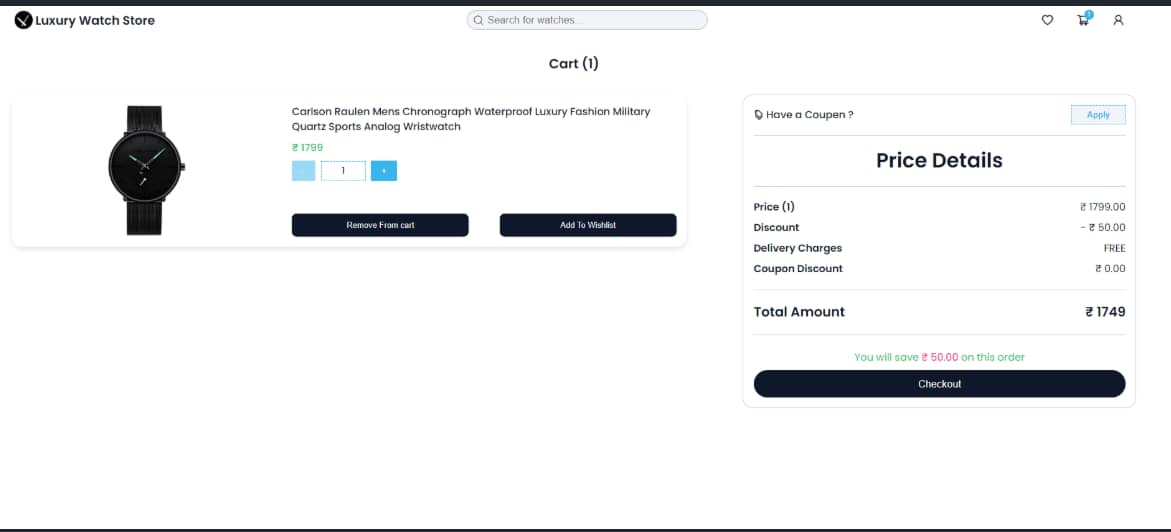Proceed with the Checkout button
Screen dimensions: 1171x532
point(939,384)
